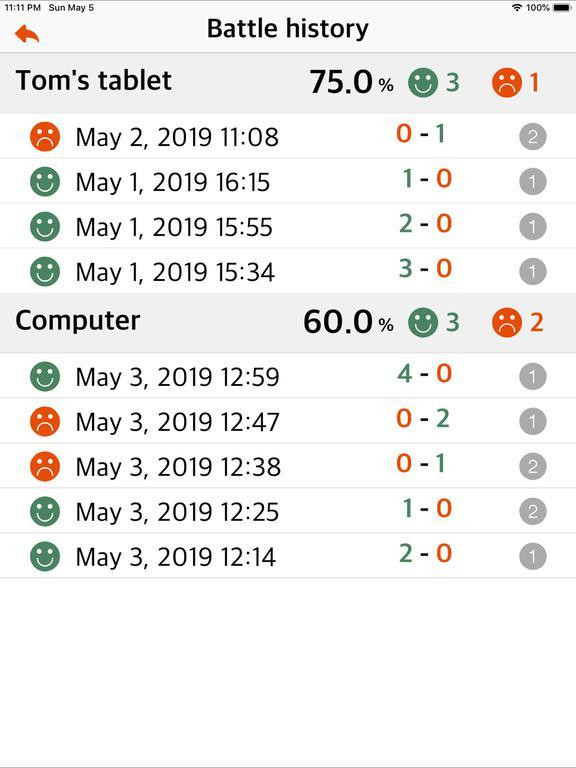Tap the Tom's tablet section header
This screenshot has width=576, height=768.
(288, 83)
